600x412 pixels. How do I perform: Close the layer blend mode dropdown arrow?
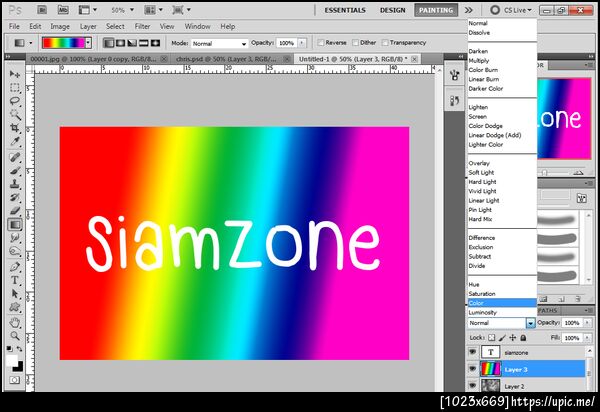point(530,323)
